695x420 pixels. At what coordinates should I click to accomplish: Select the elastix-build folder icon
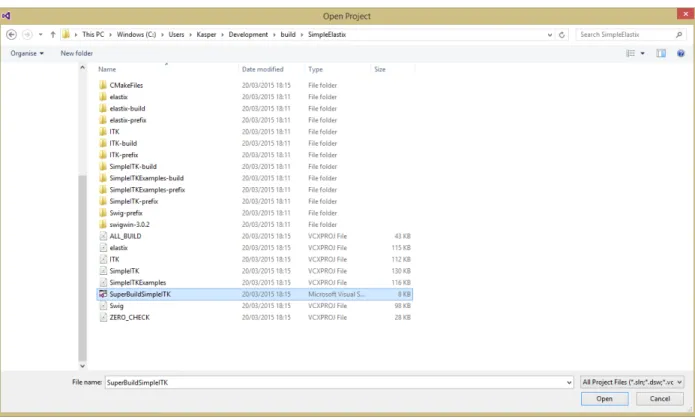point(103,108)
